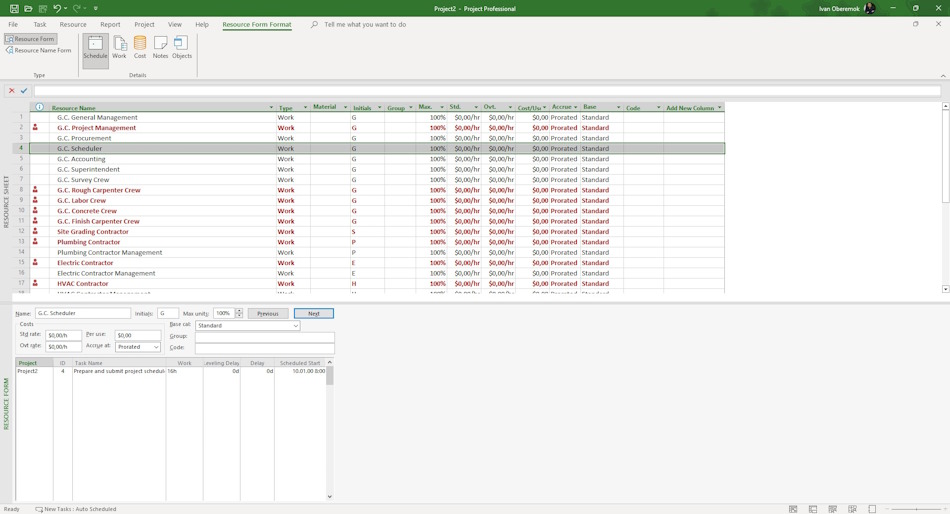Screen dimensions: 950x514
Task: Select the Cost details icon
Action: pyautogui.click(x=140, y=48)
